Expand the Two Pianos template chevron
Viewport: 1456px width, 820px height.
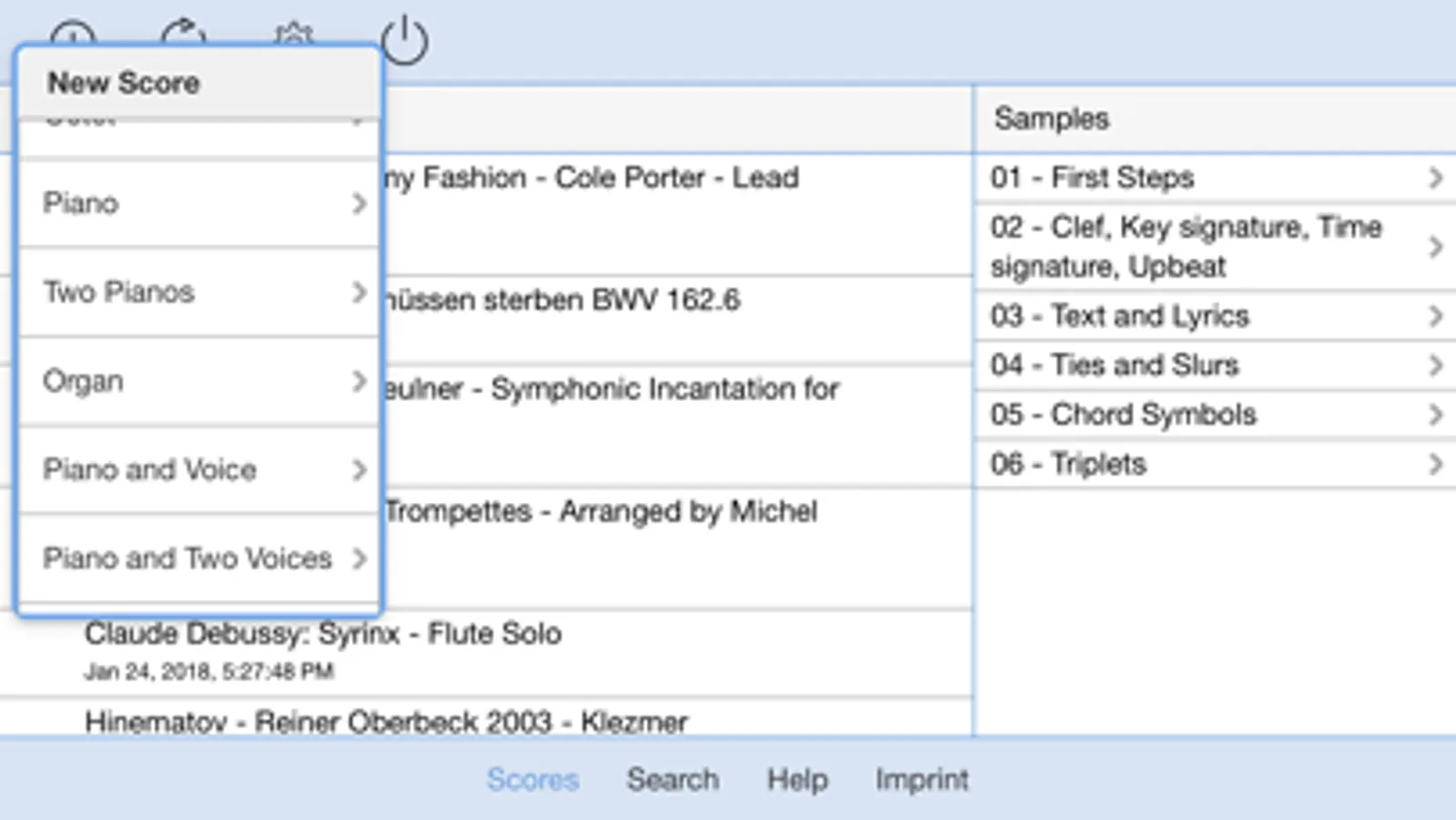(359, 292)
